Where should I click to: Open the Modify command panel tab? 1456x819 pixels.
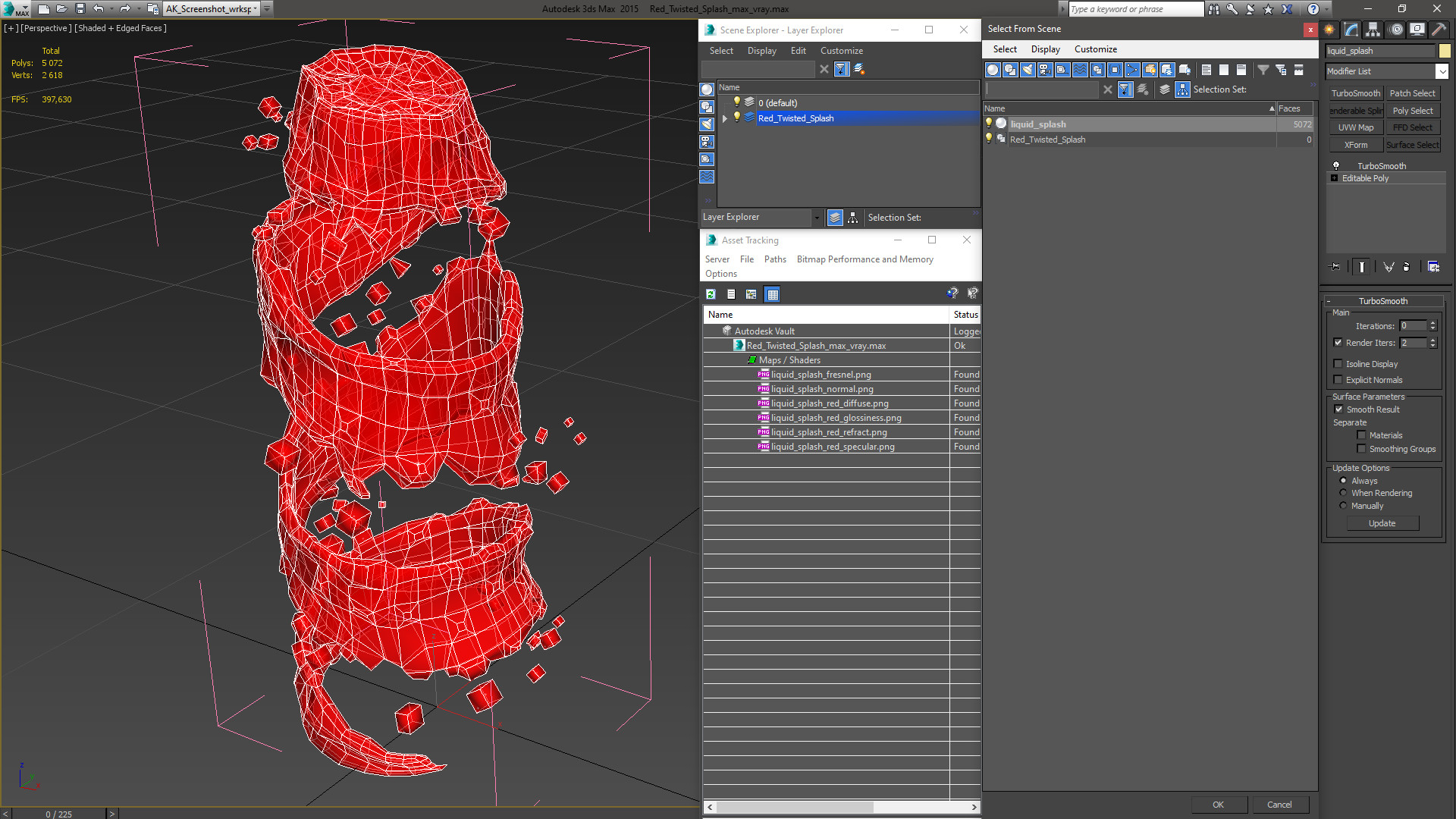[x=1351, y=30]
